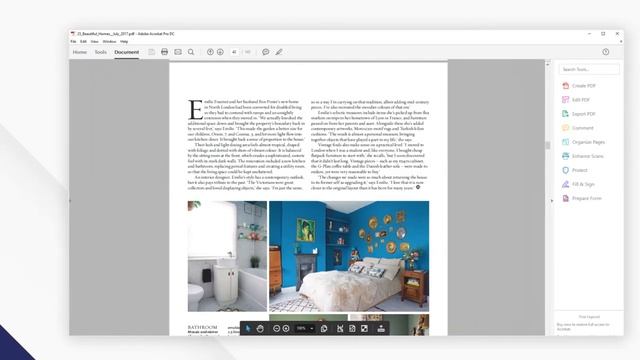Enter full screen mode icon
The height and width of the screenshot is (360, 640).
coord(364,328)
